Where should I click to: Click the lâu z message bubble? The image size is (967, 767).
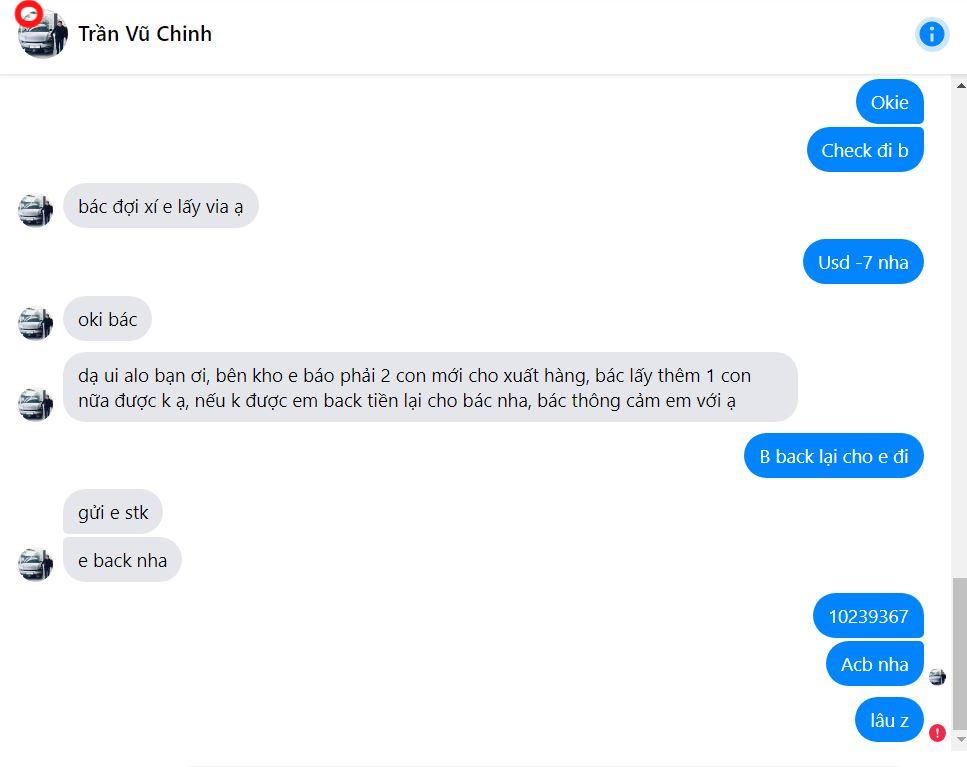[888, 719]
